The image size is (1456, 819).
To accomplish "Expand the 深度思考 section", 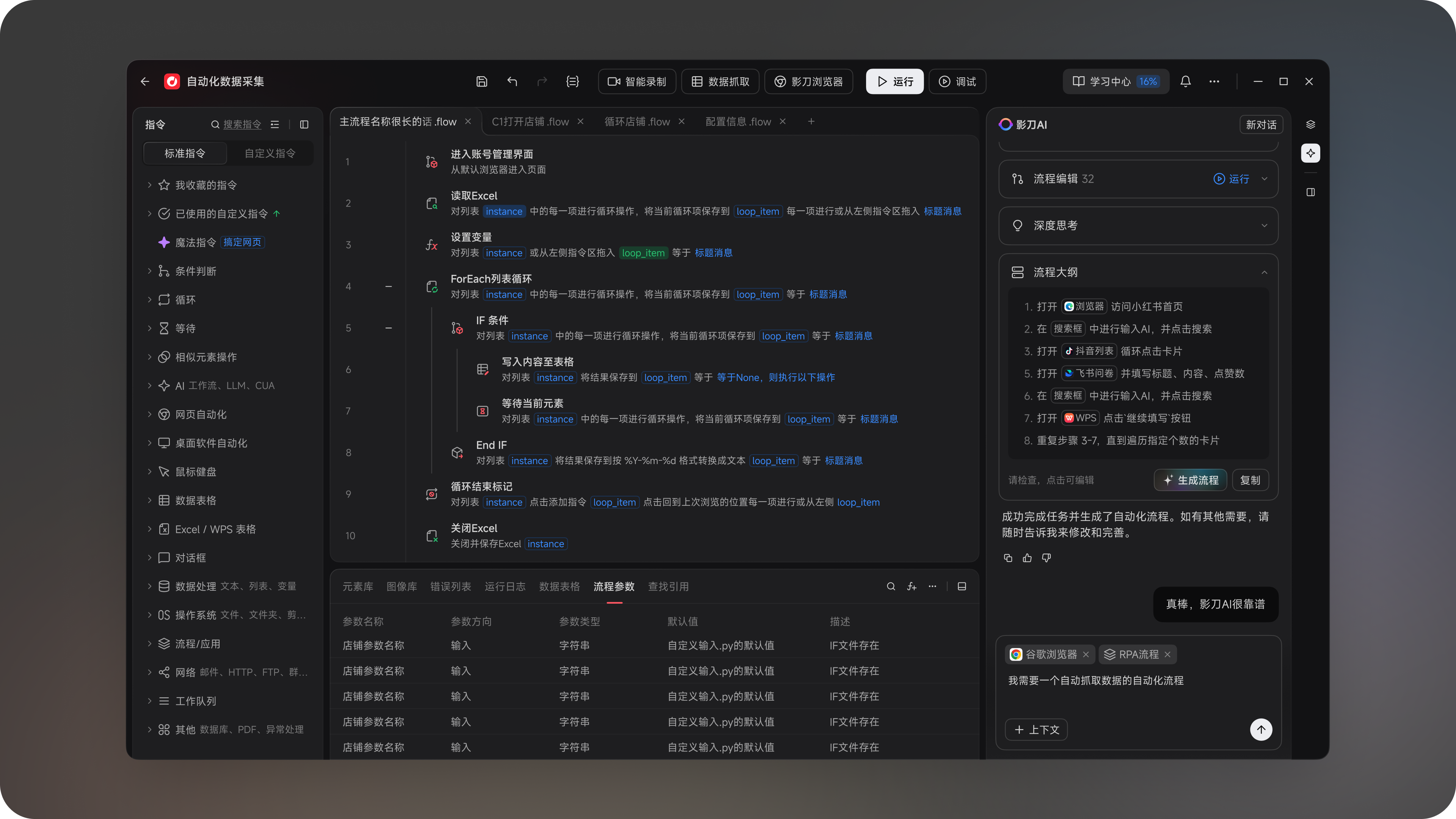I will point(1265,226).
